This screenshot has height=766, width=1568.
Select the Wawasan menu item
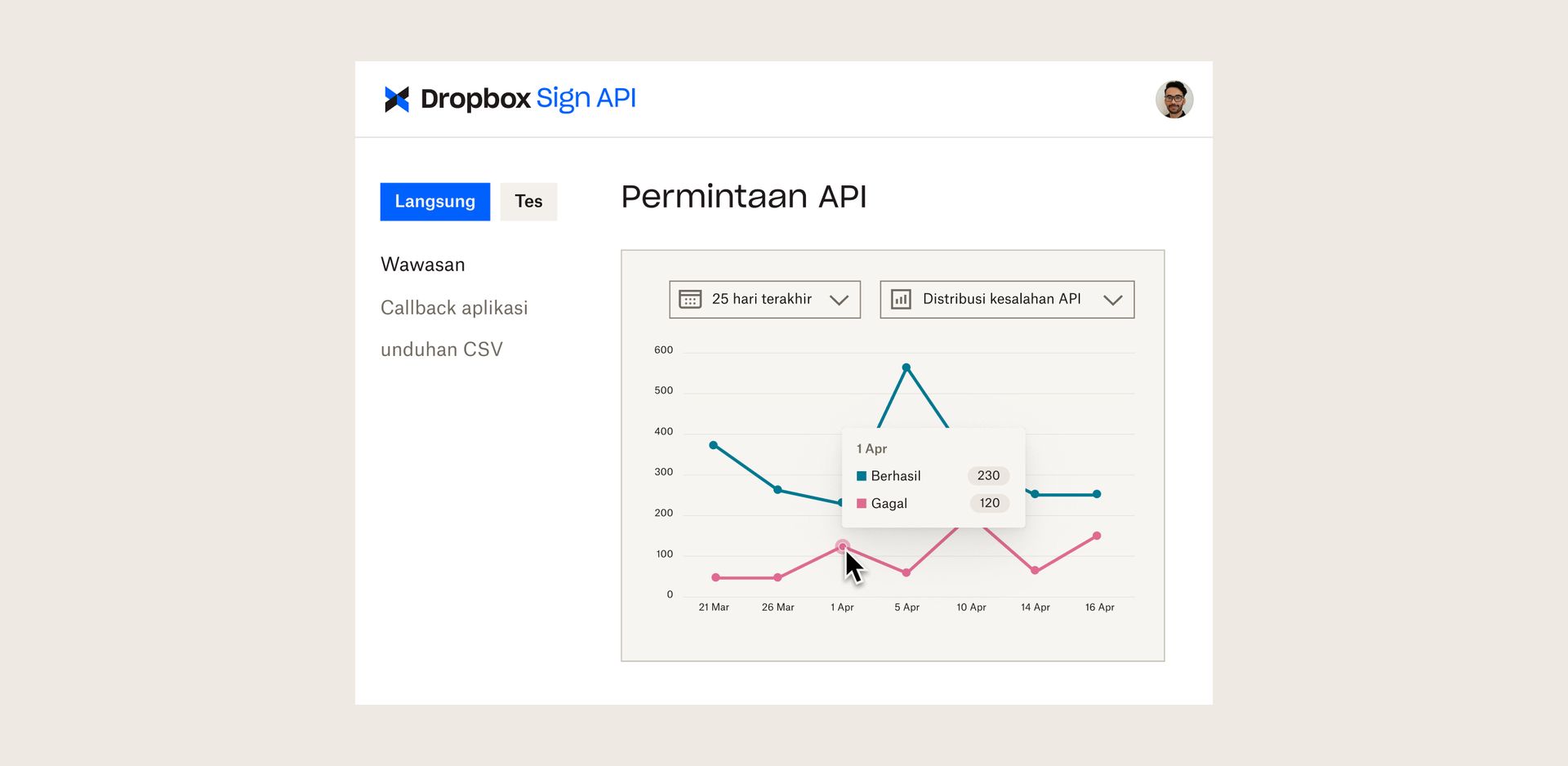pyautogui.click(x=423, y=264)
